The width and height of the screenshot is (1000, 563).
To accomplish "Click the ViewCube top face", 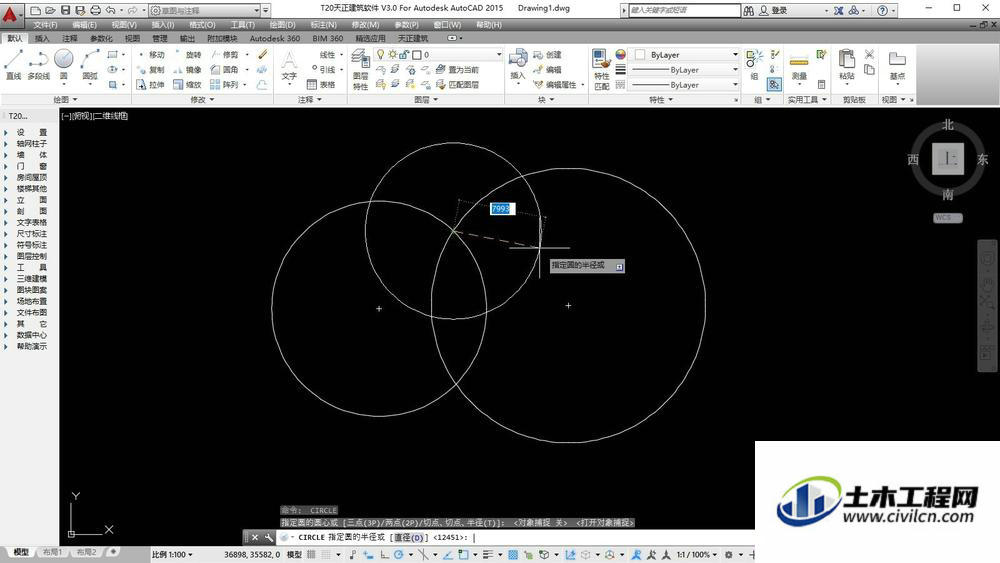I will pos(948,159).
